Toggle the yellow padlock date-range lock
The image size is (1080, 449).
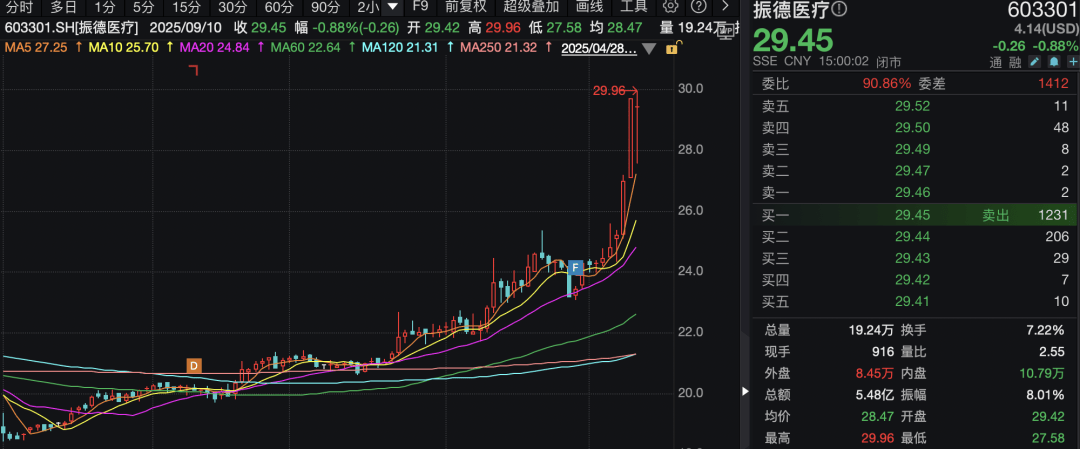tap(672, 49)
